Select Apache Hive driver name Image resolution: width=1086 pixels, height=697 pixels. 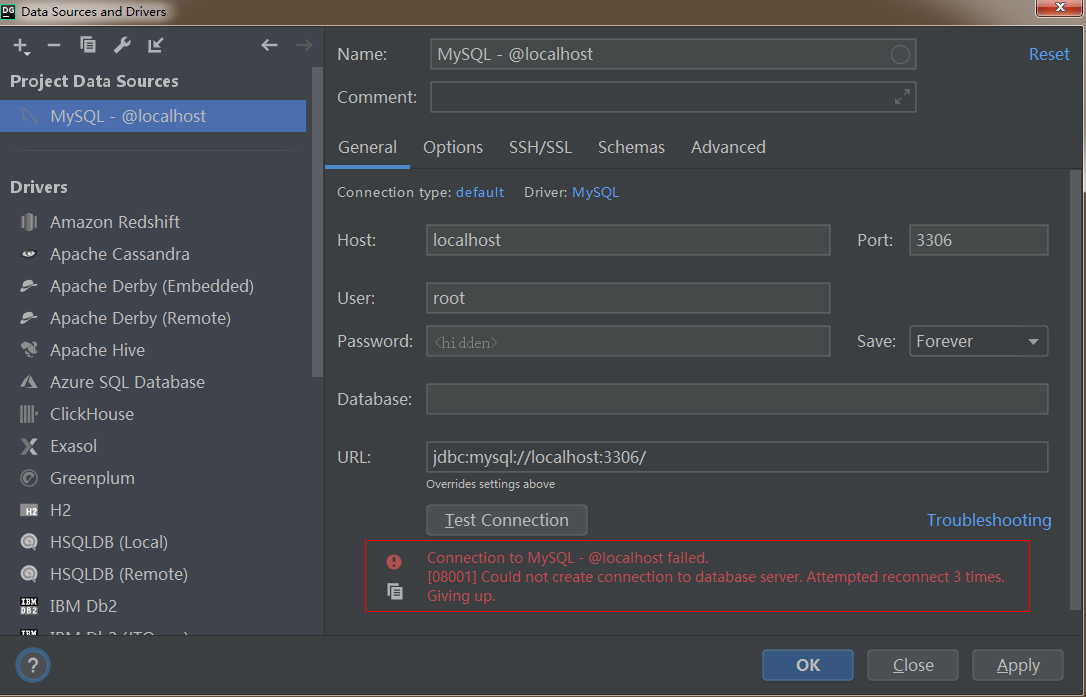click(x=98, y=350)
